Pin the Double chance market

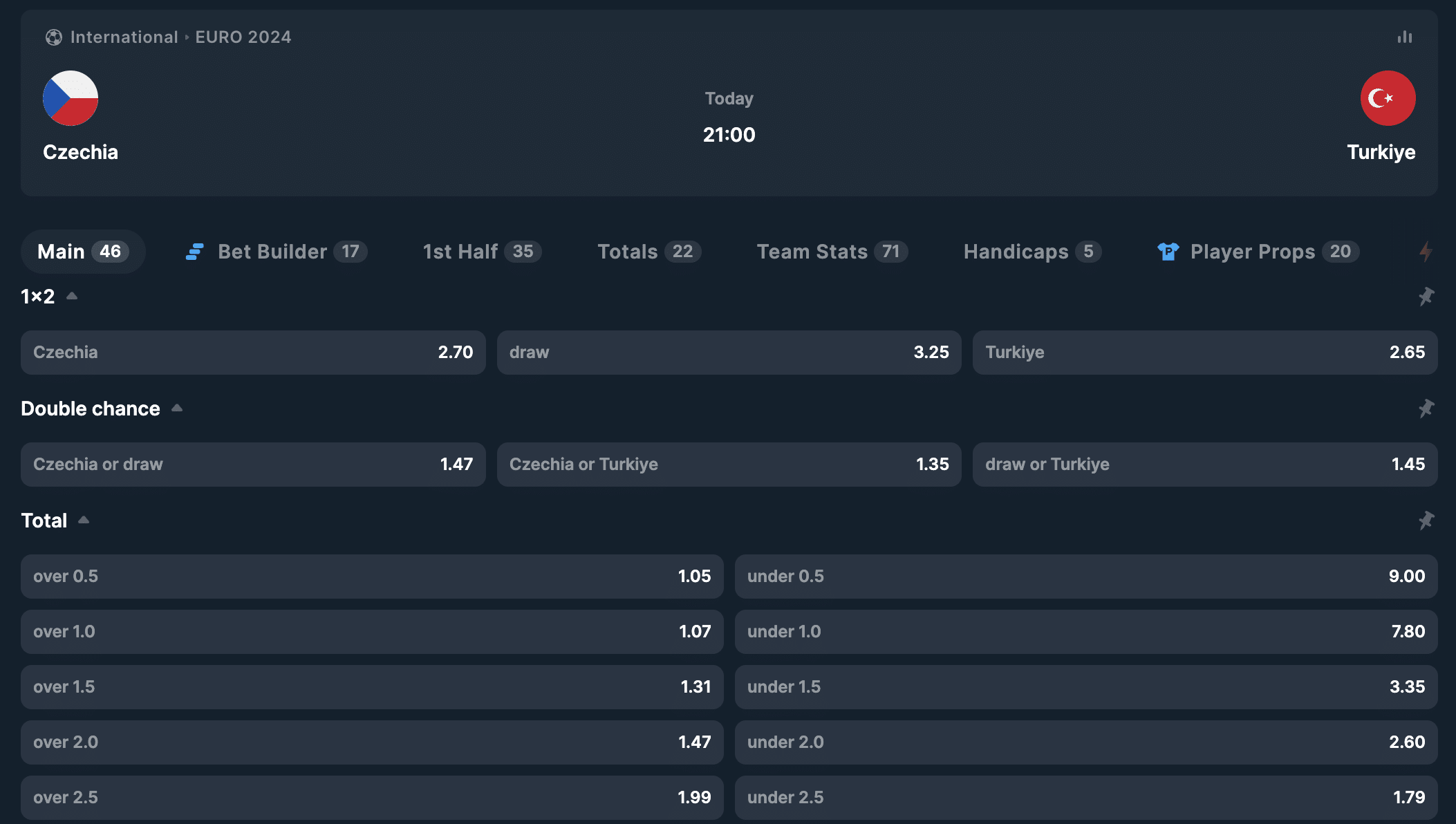point(1426,409)
